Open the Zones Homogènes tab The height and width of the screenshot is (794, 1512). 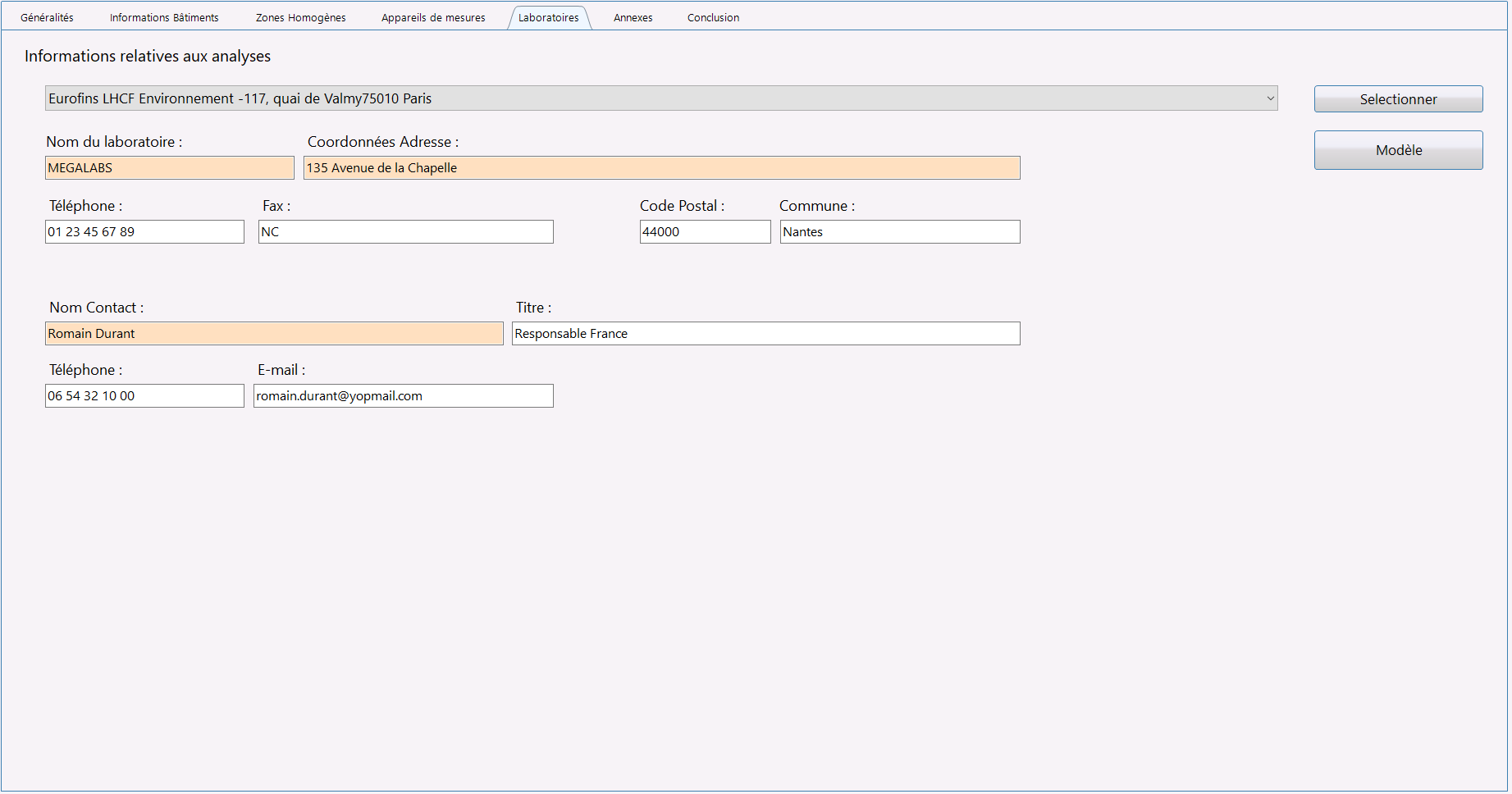tap(300, 17)
